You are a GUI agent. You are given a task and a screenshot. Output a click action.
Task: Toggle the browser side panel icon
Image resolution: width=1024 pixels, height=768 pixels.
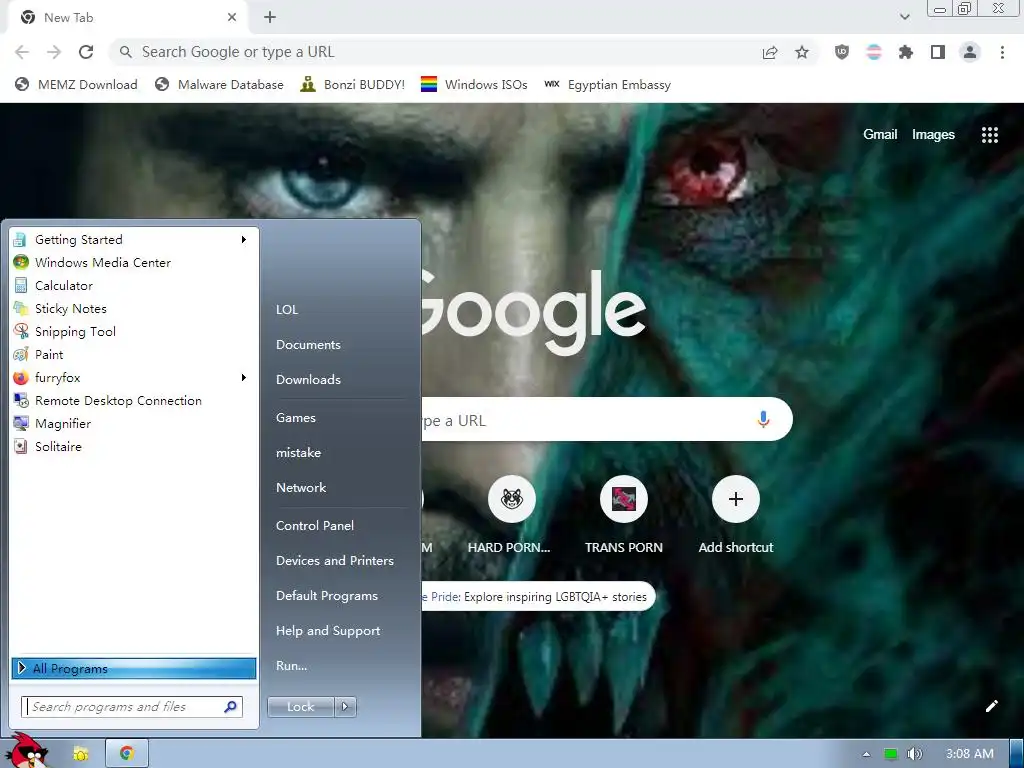(x=938, y=52)
